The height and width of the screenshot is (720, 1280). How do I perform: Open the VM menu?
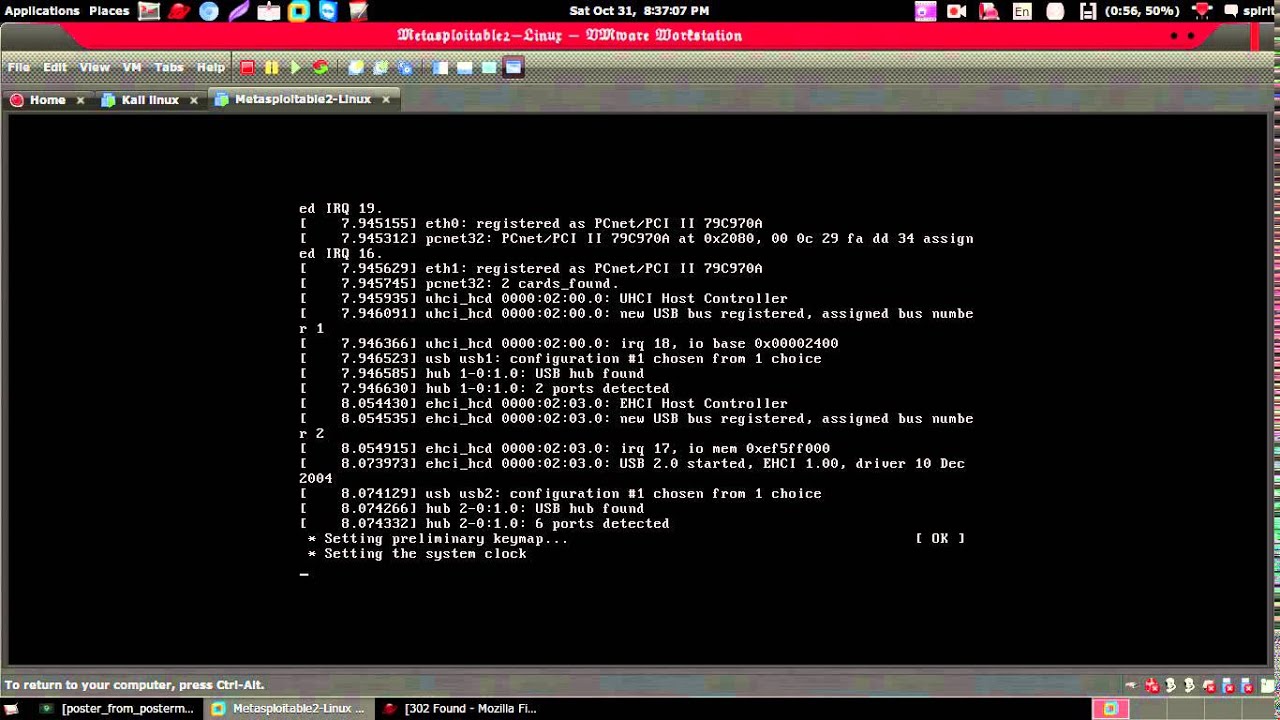(x=132, y=68)
